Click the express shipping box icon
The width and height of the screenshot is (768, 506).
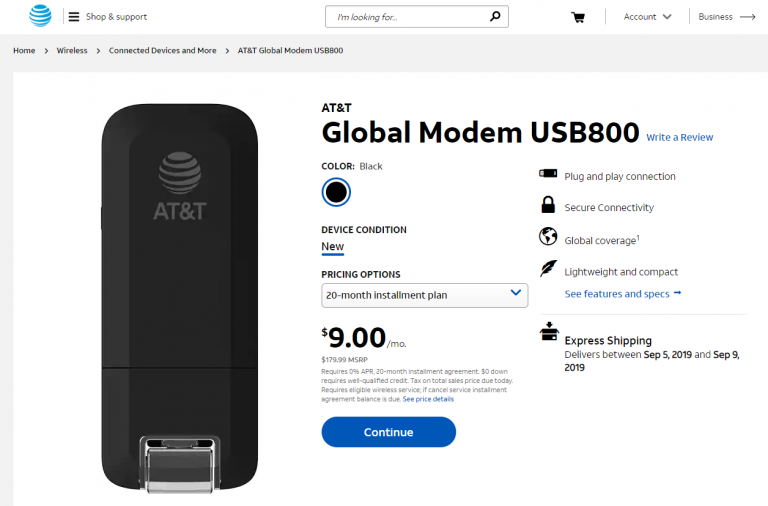tap(549, 332)
